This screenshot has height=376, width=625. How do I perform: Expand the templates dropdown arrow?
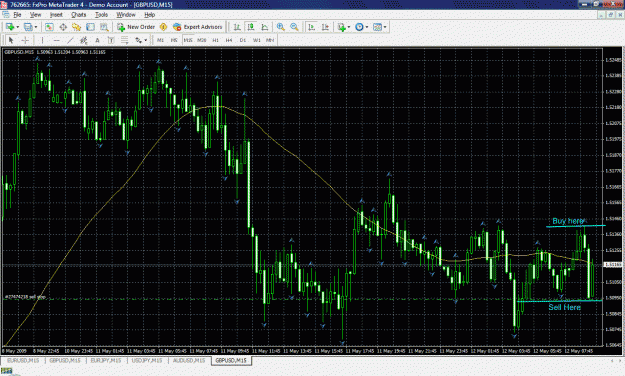point(385,27)
